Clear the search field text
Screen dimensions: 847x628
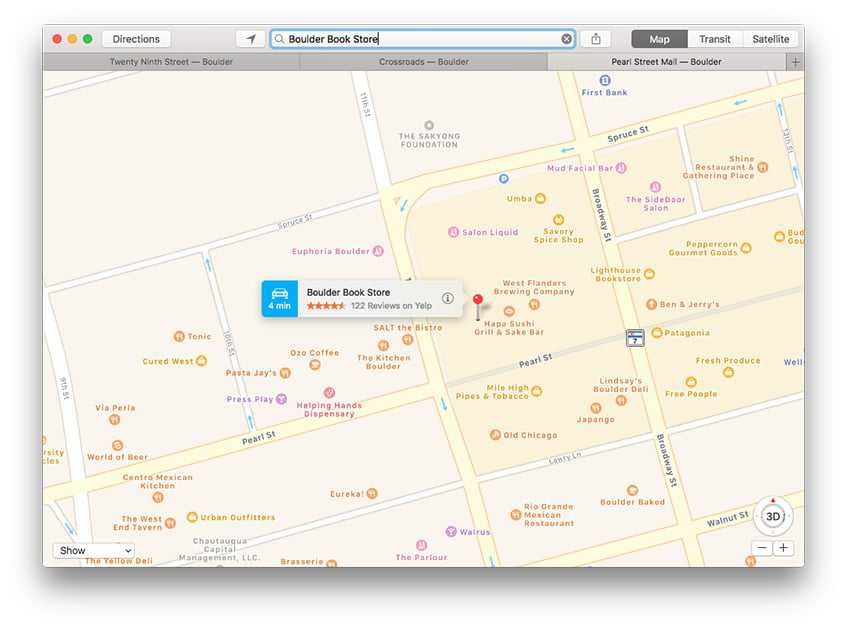[566, 39]
